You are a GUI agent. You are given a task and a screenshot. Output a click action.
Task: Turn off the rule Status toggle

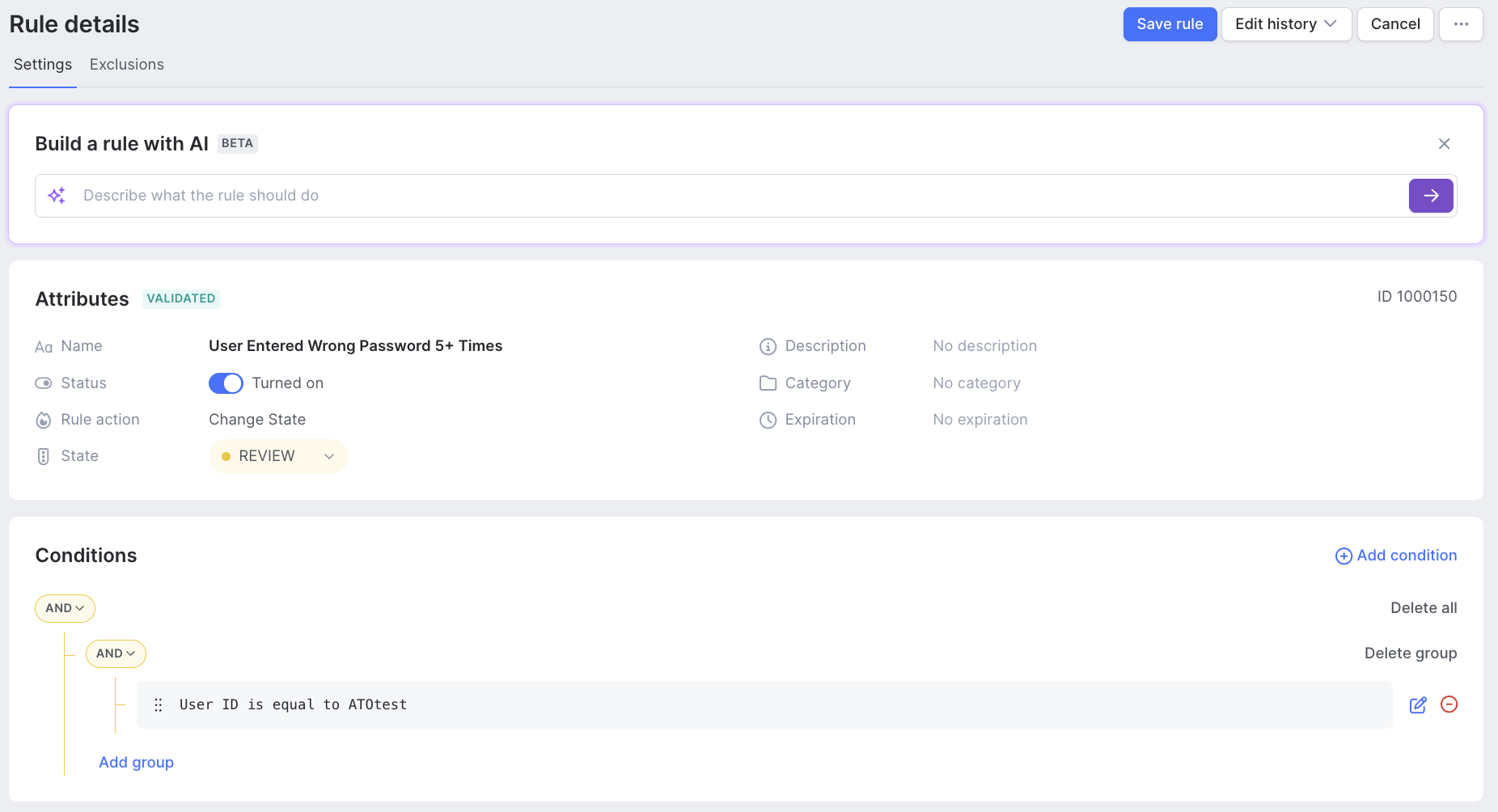click(226, 383)
